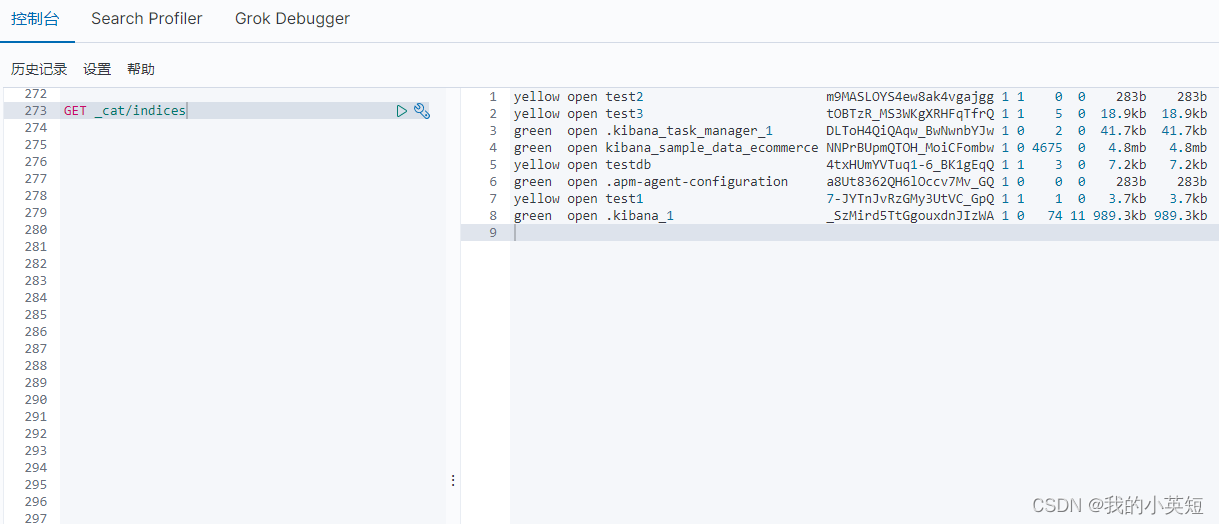Click empty output line 9

865,233
